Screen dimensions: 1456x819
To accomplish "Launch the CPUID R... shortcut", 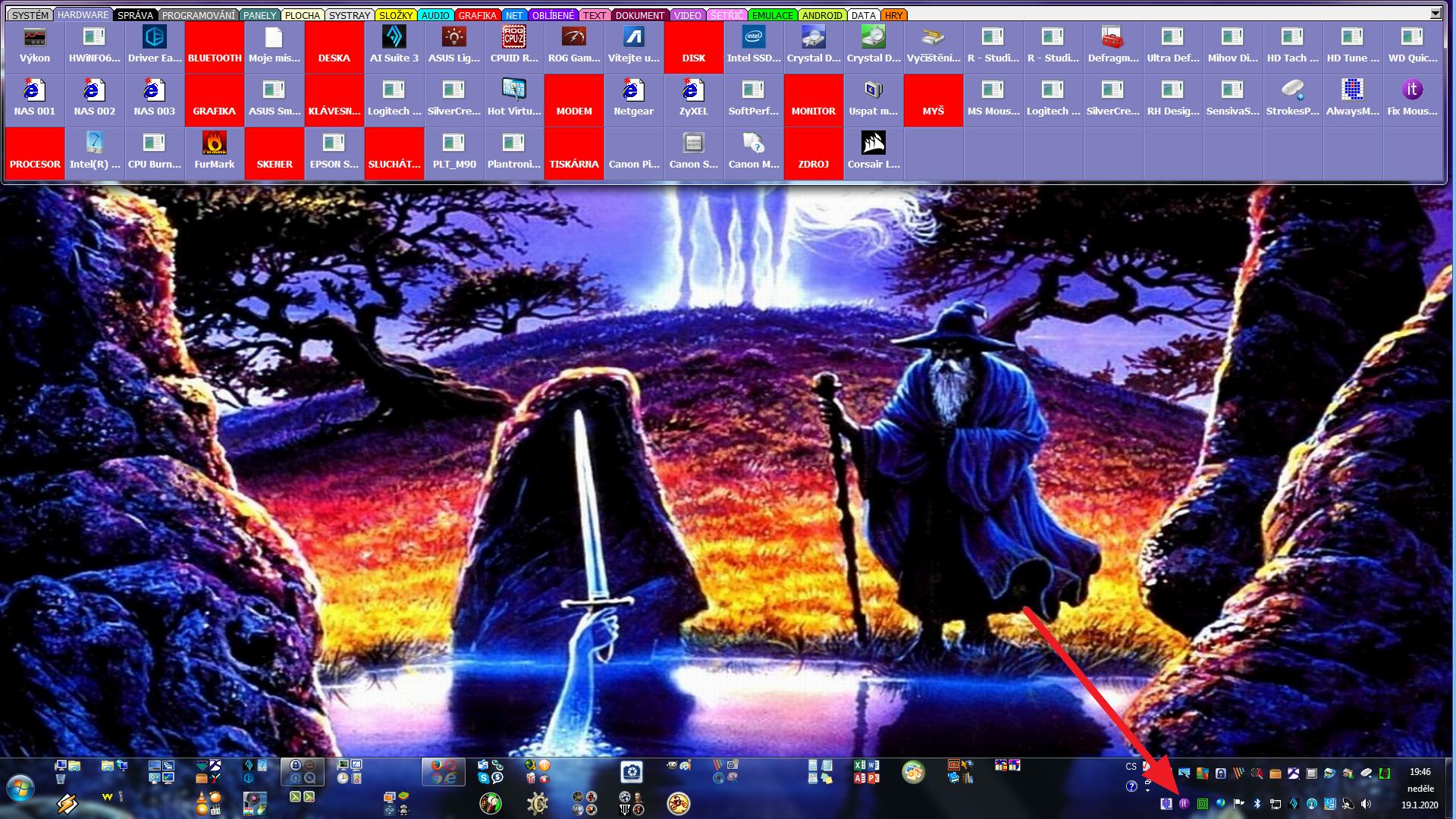I will 514,47.
